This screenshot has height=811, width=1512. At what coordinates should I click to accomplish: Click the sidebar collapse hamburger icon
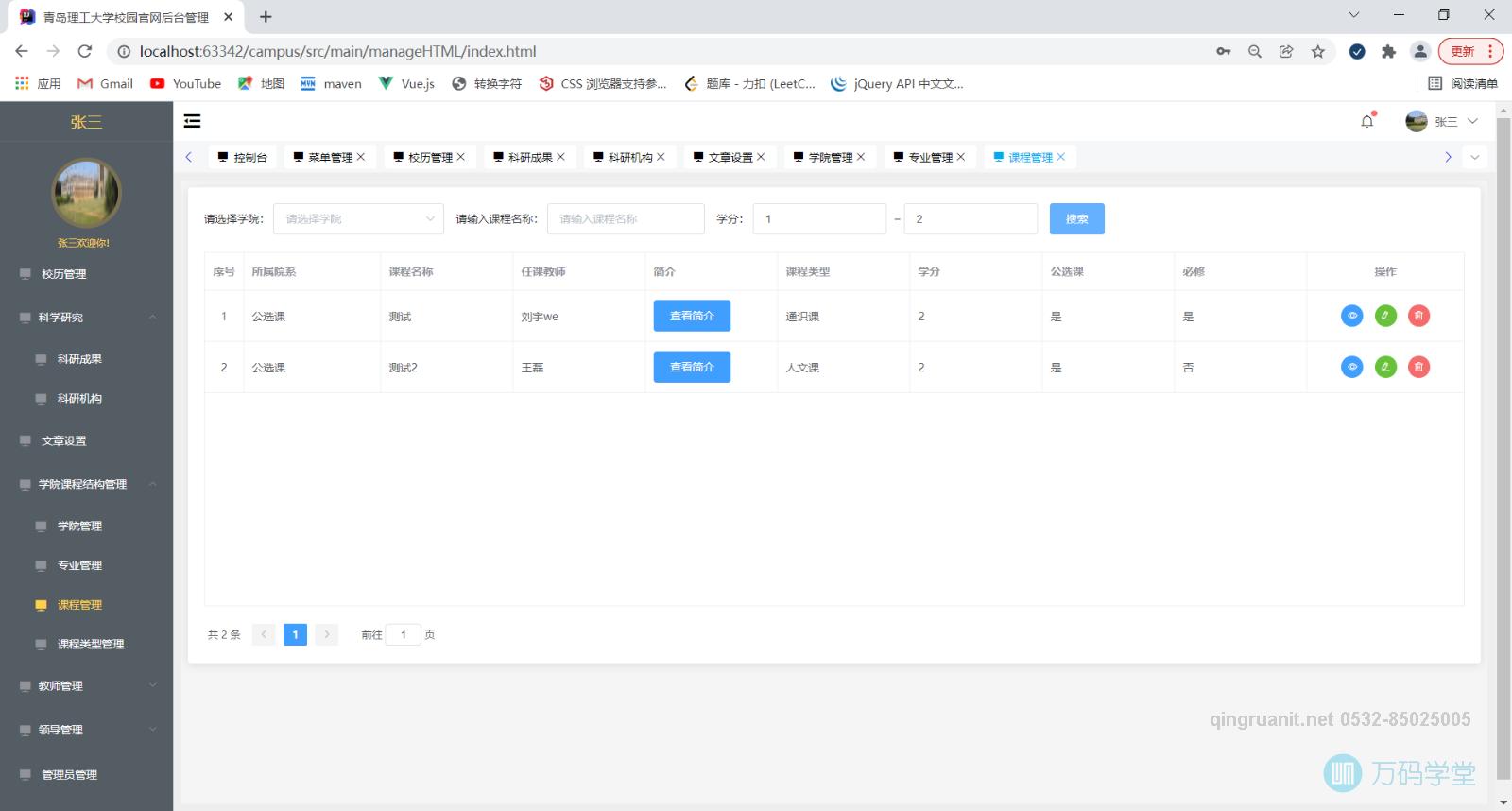coord(192,121)
